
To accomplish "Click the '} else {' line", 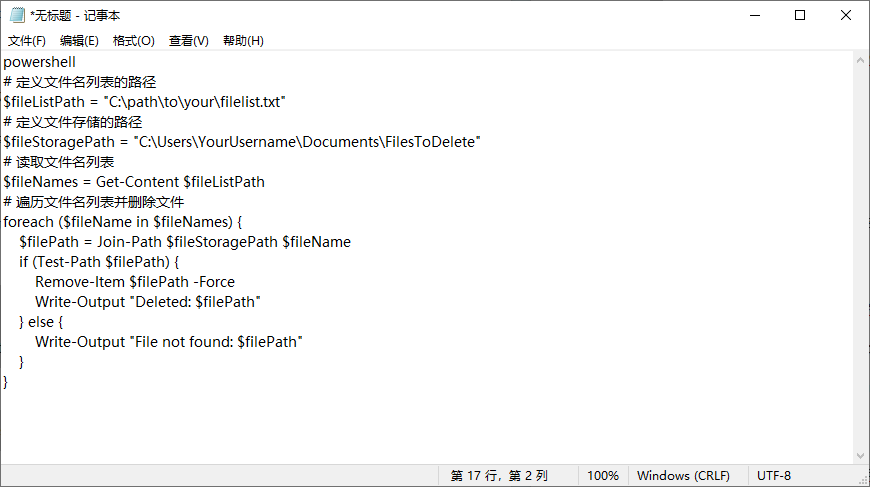I will (42, 322).
